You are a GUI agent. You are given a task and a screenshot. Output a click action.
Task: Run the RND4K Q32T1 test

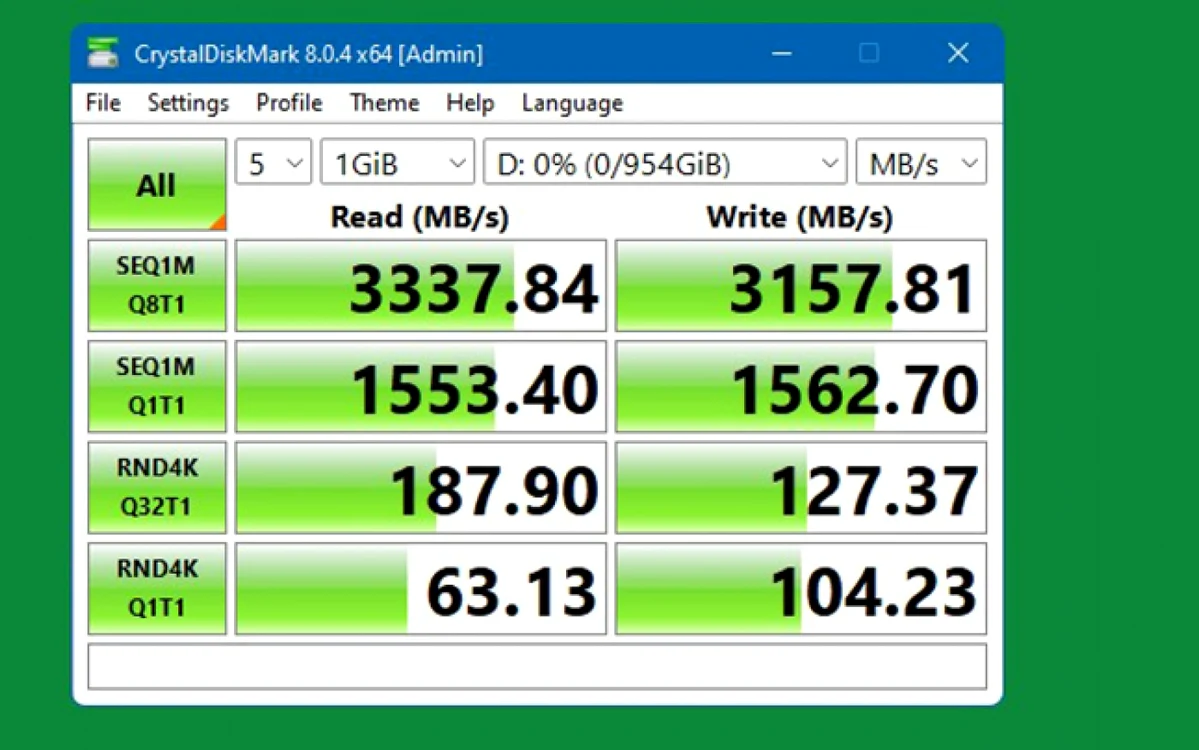coord(157,487)
